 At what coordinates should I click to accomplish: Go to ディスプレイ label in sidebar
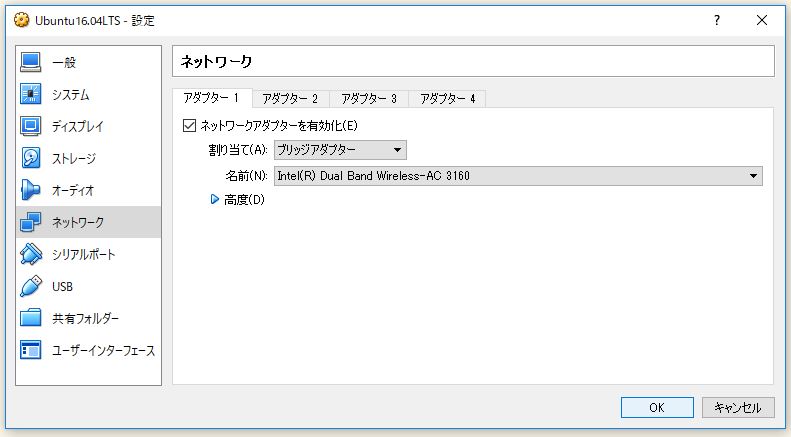pos(78,126)
